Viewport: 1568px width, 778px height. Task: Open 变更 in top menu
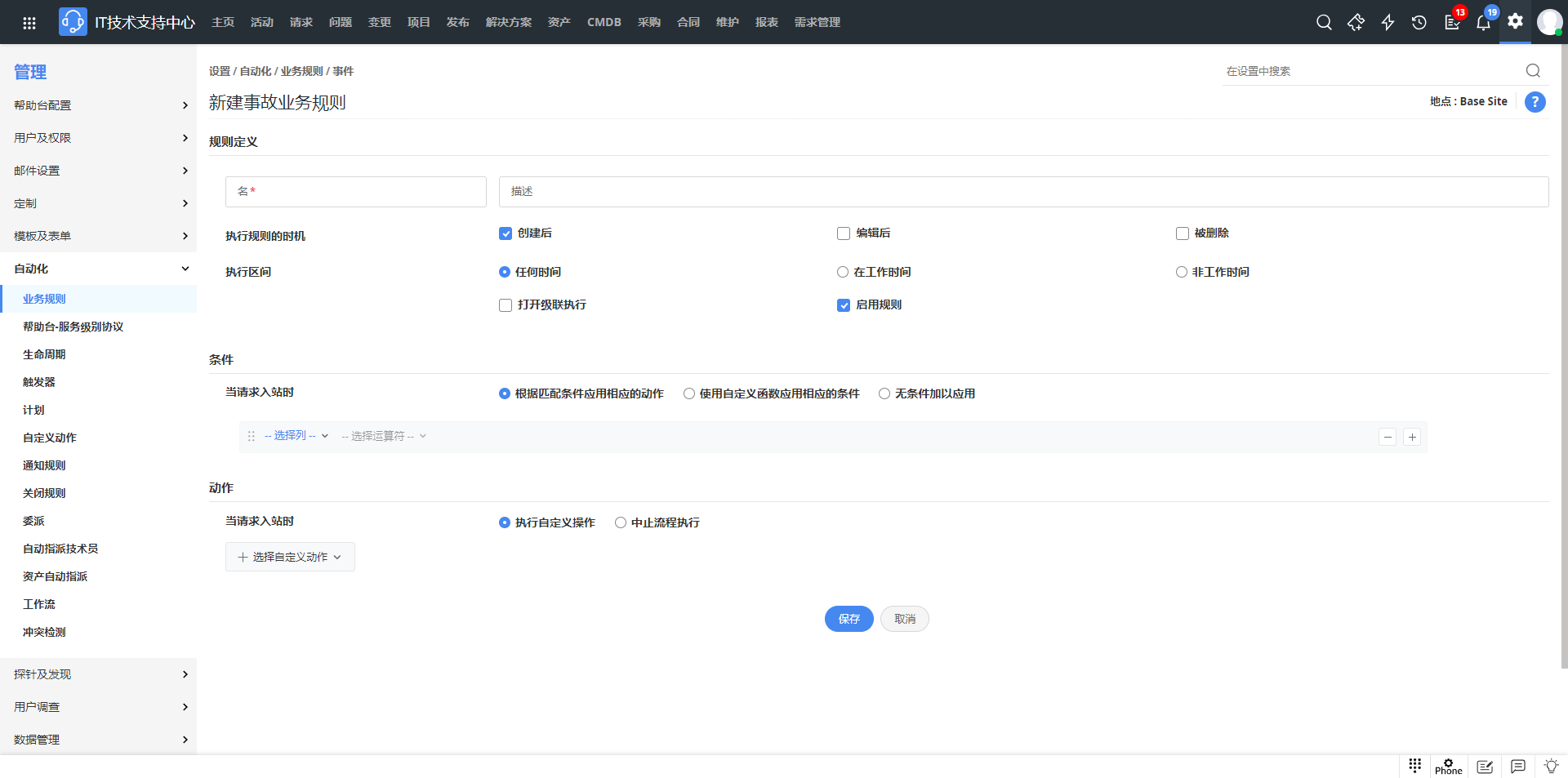(x=380, y=22)
